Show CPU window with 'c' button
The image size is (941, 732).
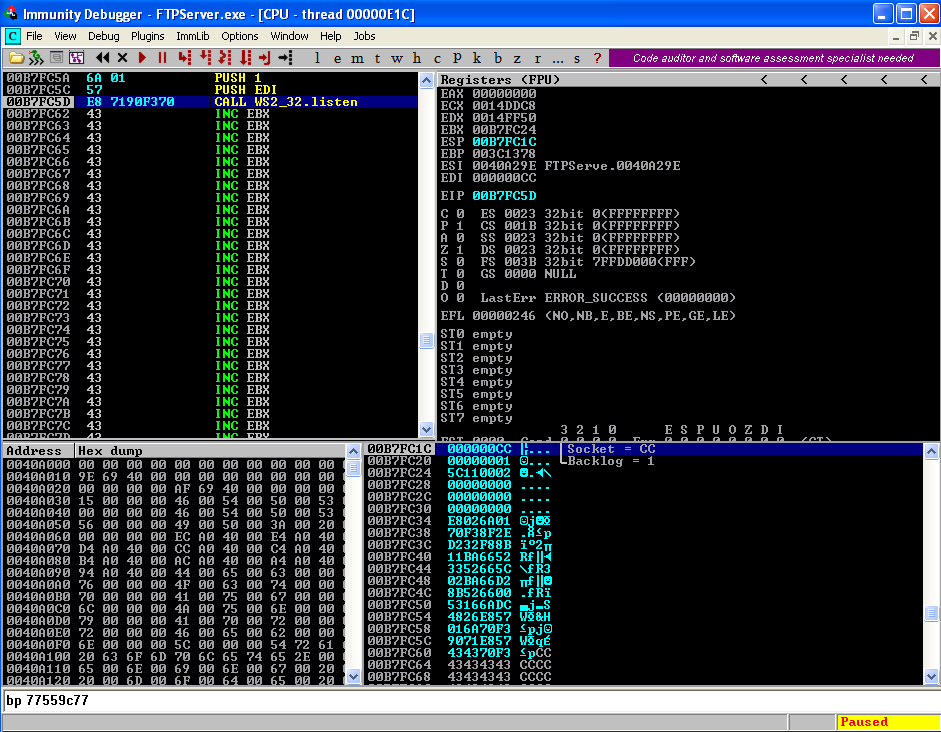pyautogui.click(x=437, y=58)
